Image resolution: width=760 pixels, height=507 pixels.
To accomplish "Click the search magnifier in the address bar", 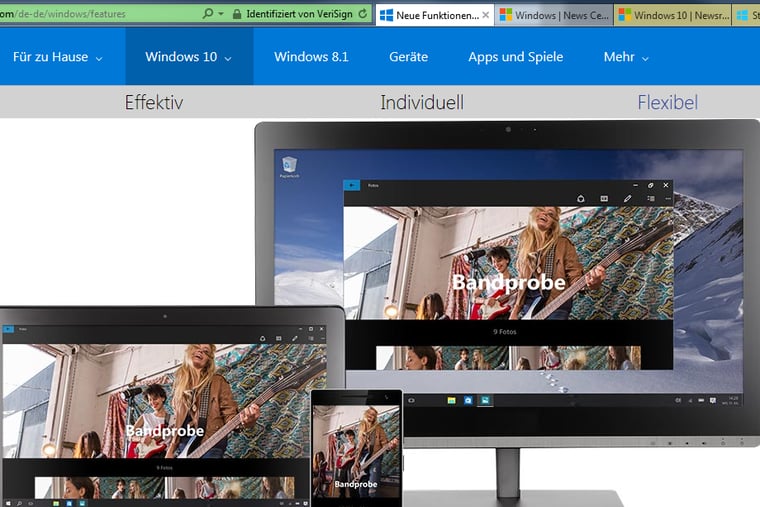I will point(207,15).
